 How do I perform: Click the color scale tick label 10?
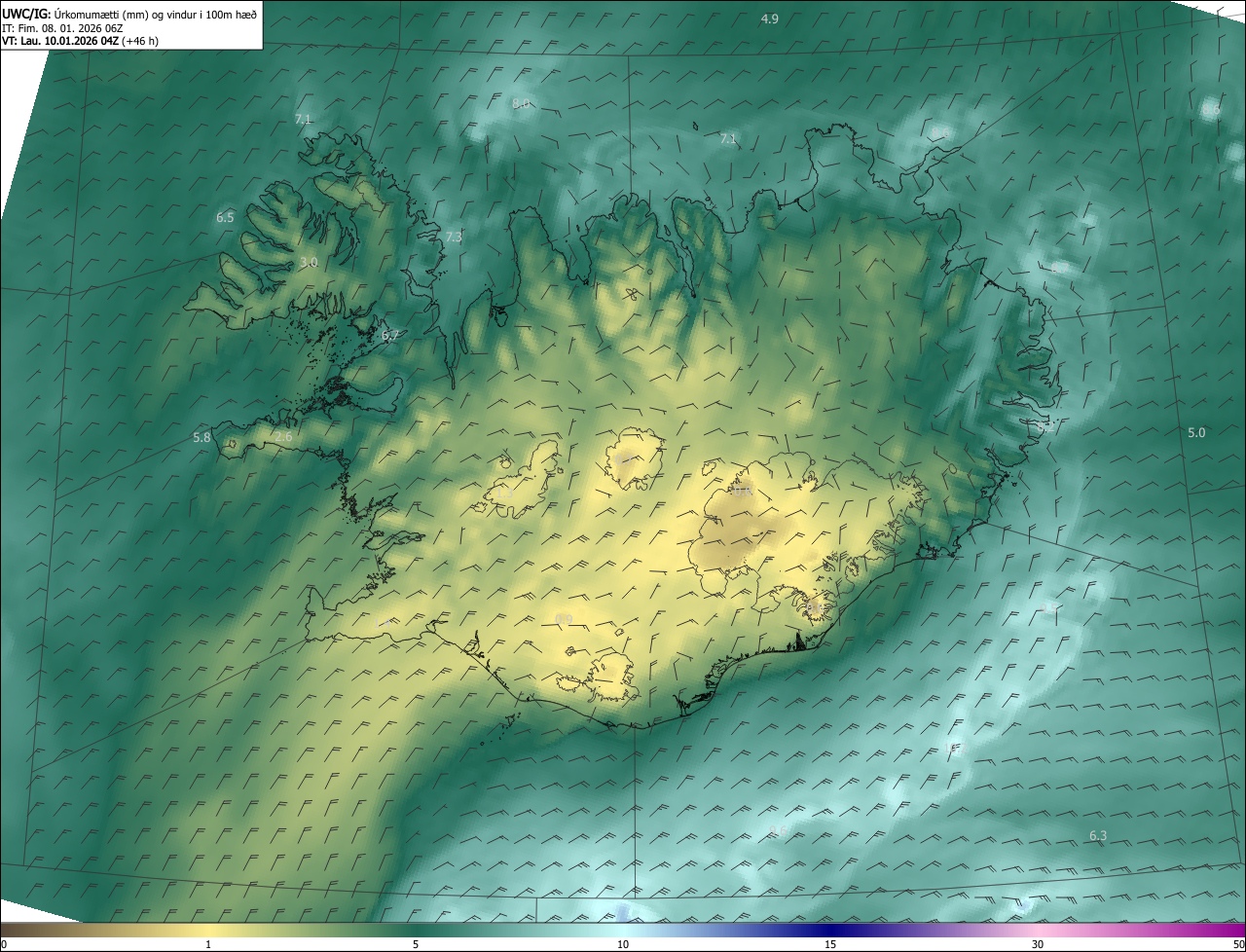pyautogui.click(x=623, y=944)
